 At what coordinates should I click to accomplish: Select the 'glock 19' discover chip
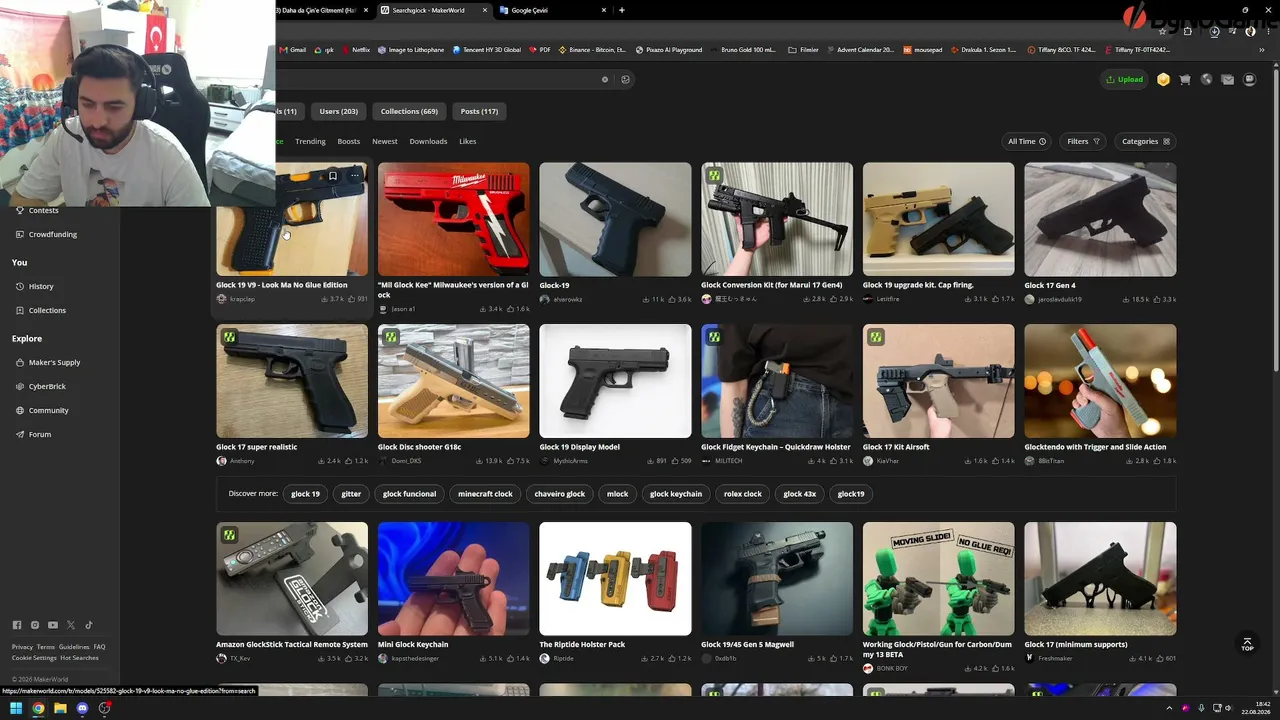pos(305,494)
